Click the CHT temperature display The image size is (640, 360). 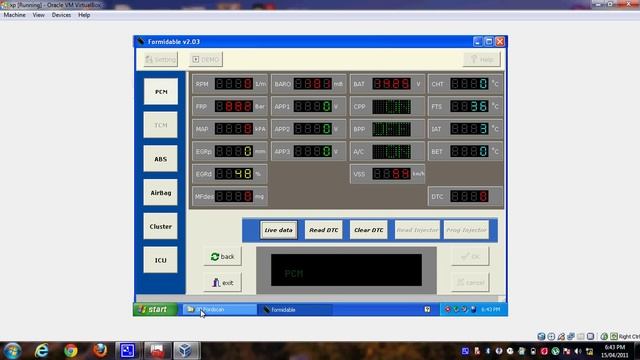coord(469,84)
